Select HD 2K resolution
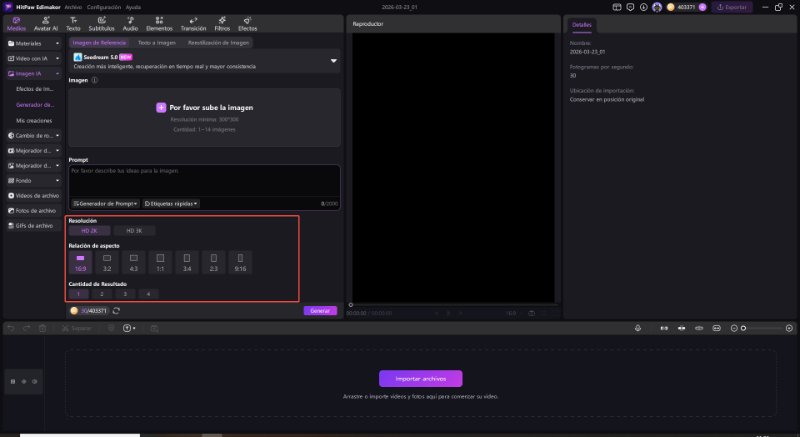The image size is (800, 437). coord(89,231)
